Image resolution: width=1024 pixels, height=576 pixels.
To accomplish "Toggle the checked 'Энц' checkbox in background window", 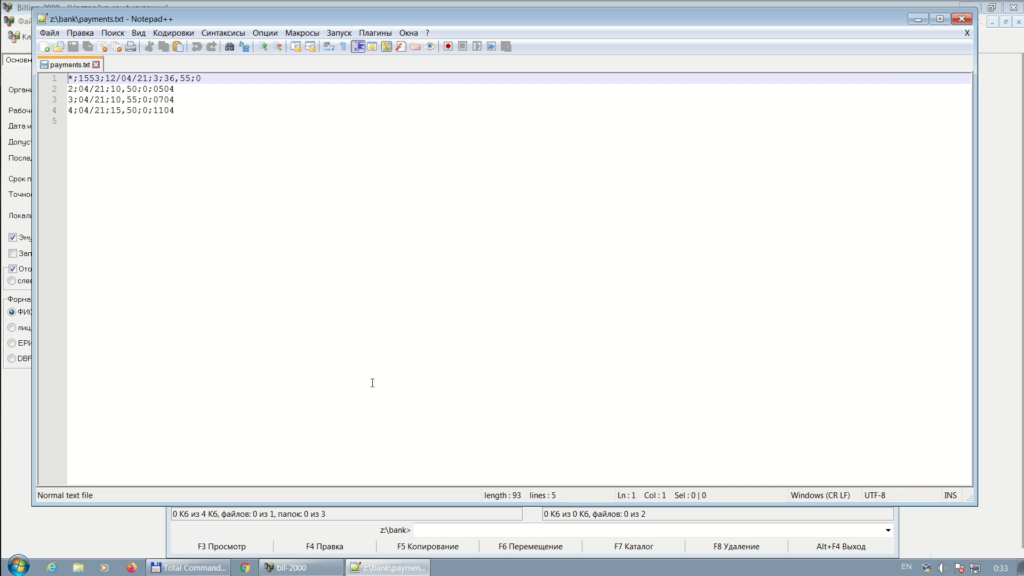I will tap(12, 238).
